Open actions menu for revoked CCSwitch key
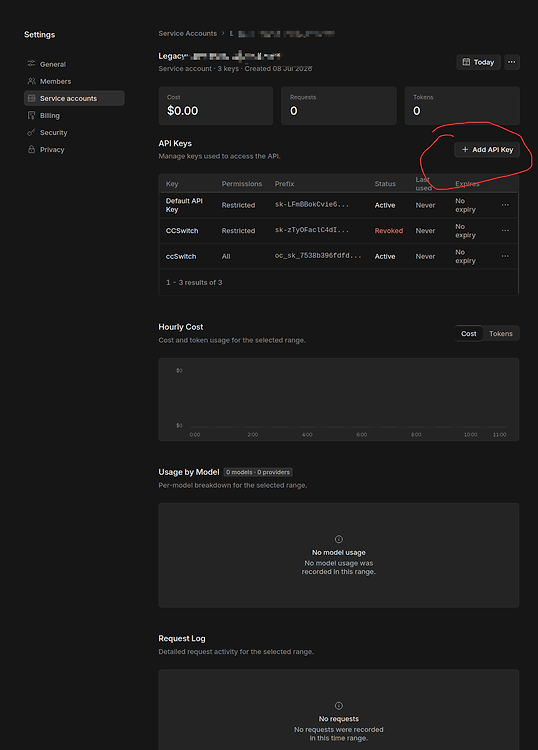 click(505, 231)
